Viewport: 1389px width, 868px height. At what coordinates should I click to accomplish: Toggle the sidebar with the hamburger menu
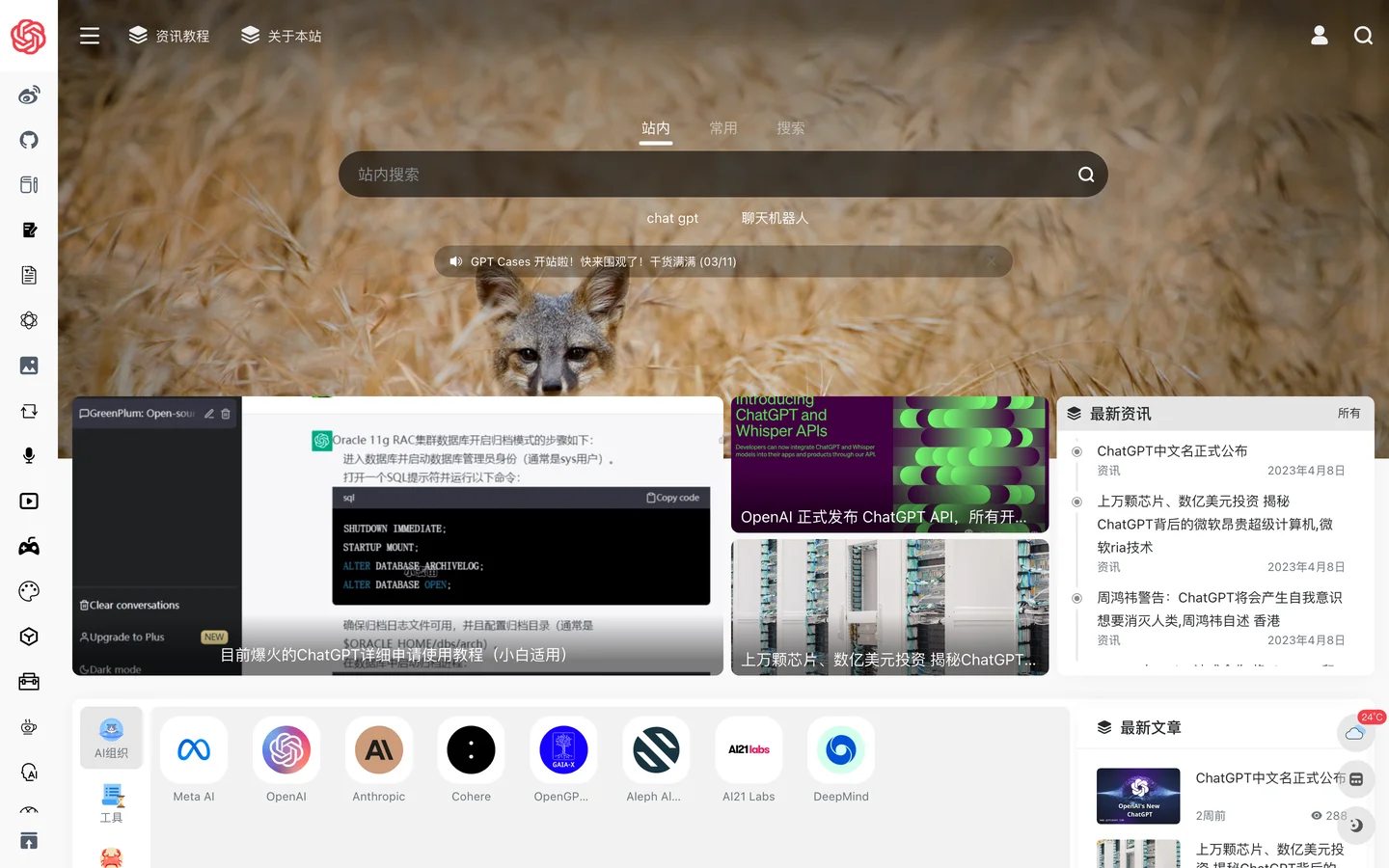coord(90,36)
